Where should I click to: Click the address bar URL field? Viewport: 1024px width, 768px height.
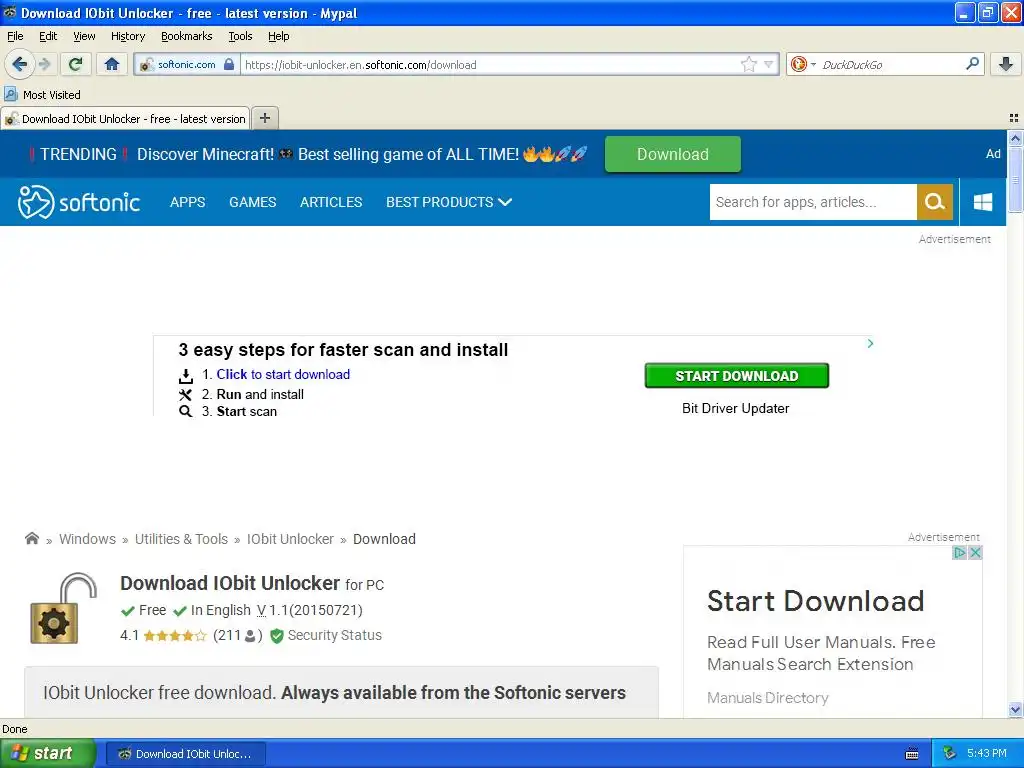(490, 64)
